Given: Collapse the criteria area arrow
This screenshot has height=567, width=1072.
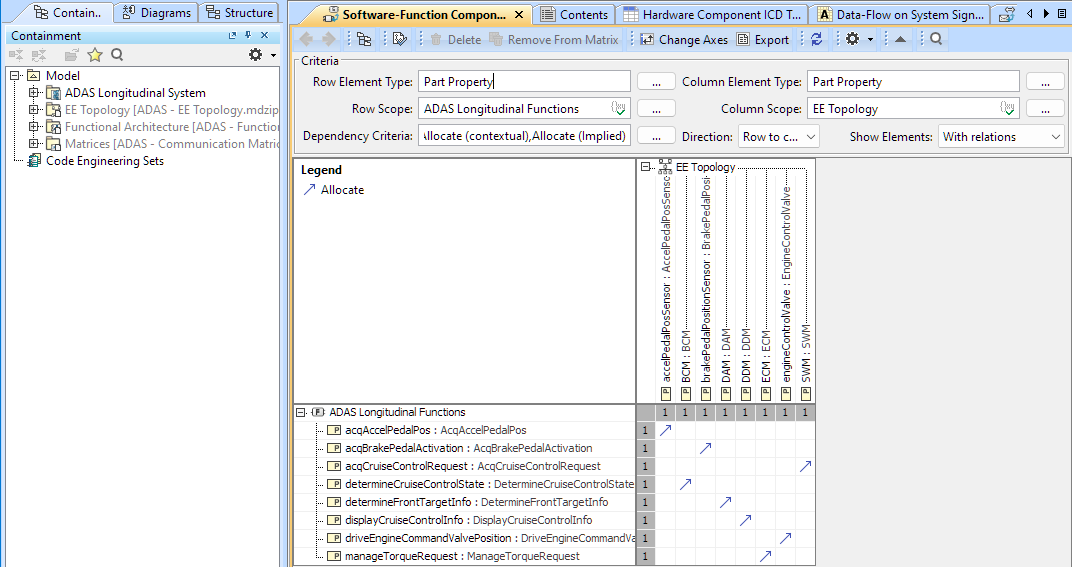Looking at the screenshot, I should coord(900,39).
